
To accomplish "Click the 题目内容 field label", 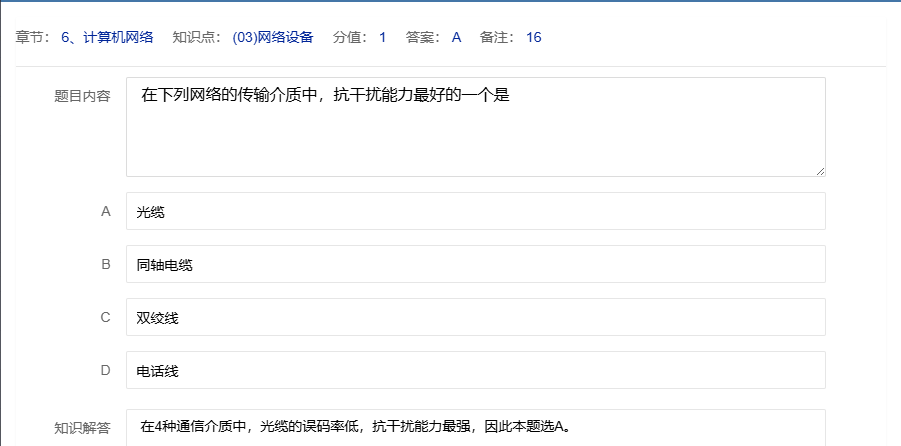I will click(x=82, y=97).
